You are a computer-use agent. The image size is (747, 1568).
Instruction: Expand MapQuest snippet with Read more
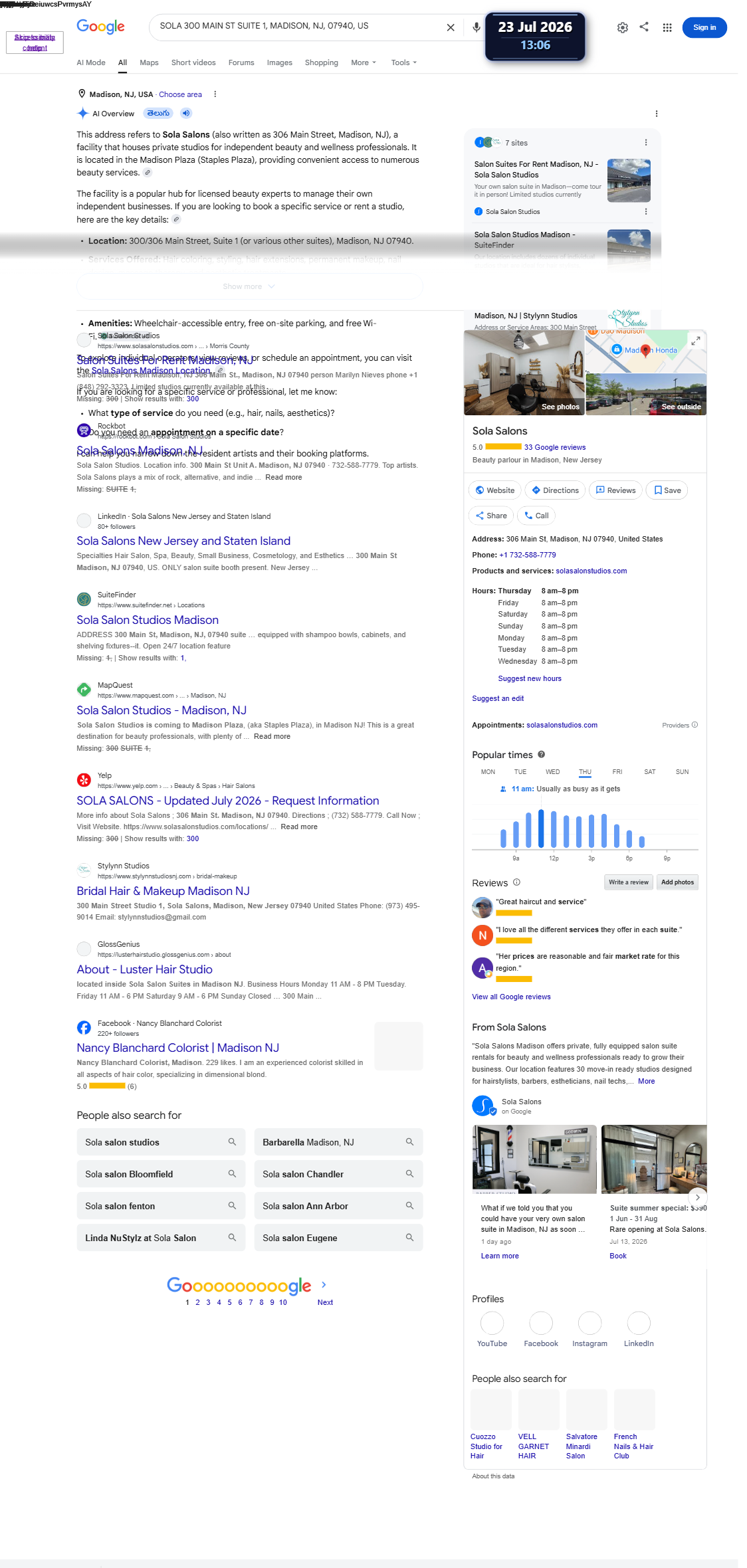[272, 736]
